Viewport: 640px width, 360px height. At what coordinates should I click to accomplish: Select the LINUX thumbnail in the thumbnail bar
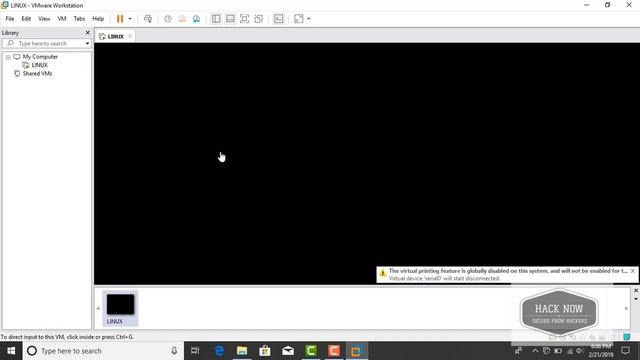click(120, 308)
